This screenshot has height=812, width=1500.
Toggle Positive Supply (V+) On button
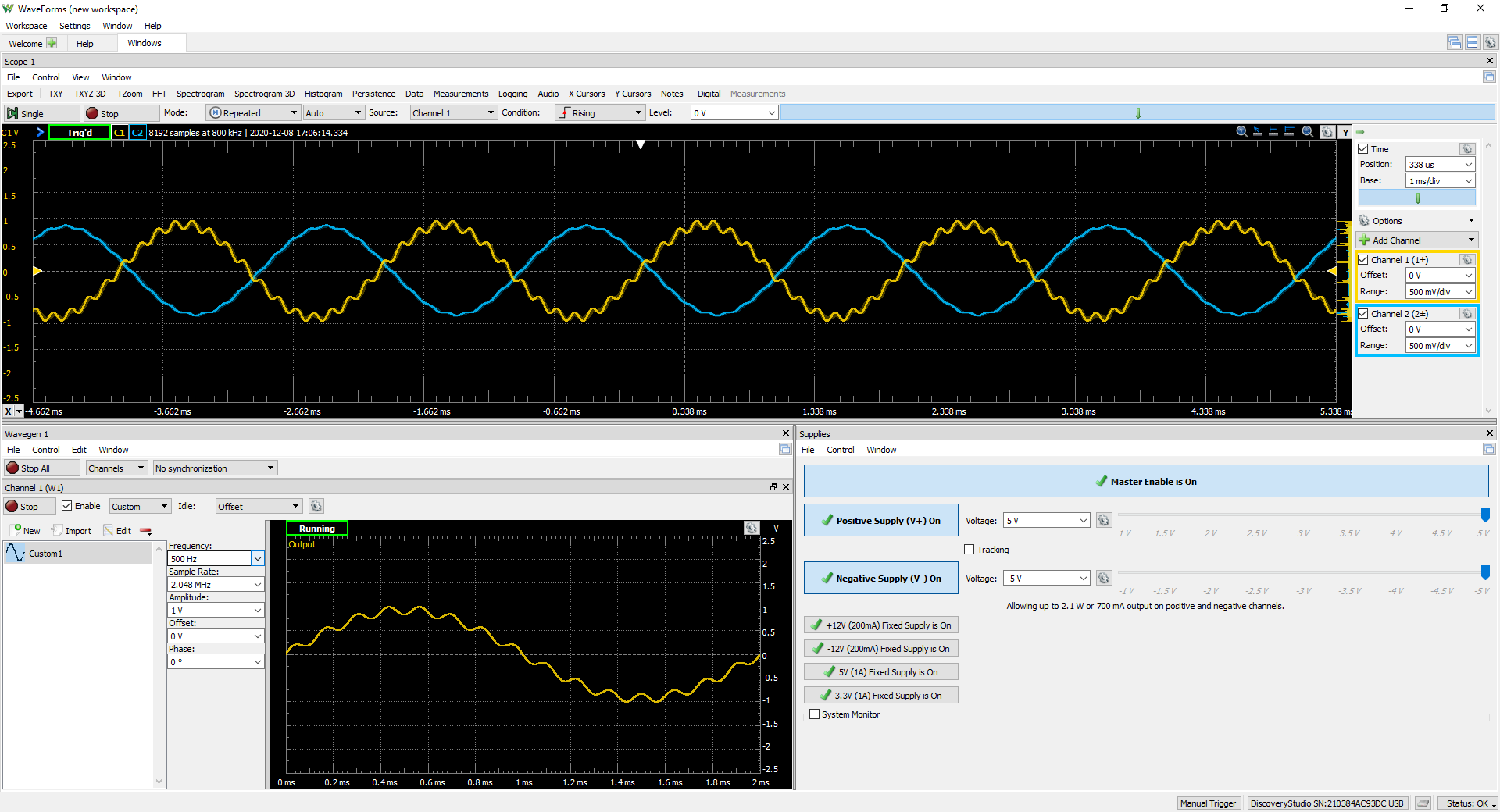coord(881,521)
